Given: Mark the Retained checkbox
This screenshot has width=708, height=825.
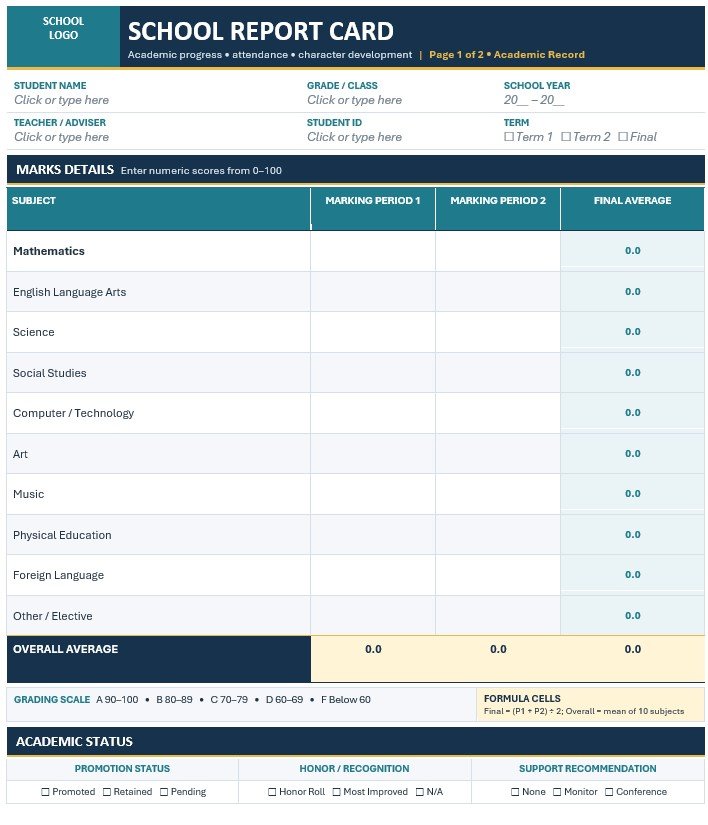Looking at the screenshot, I should point(107,792).
